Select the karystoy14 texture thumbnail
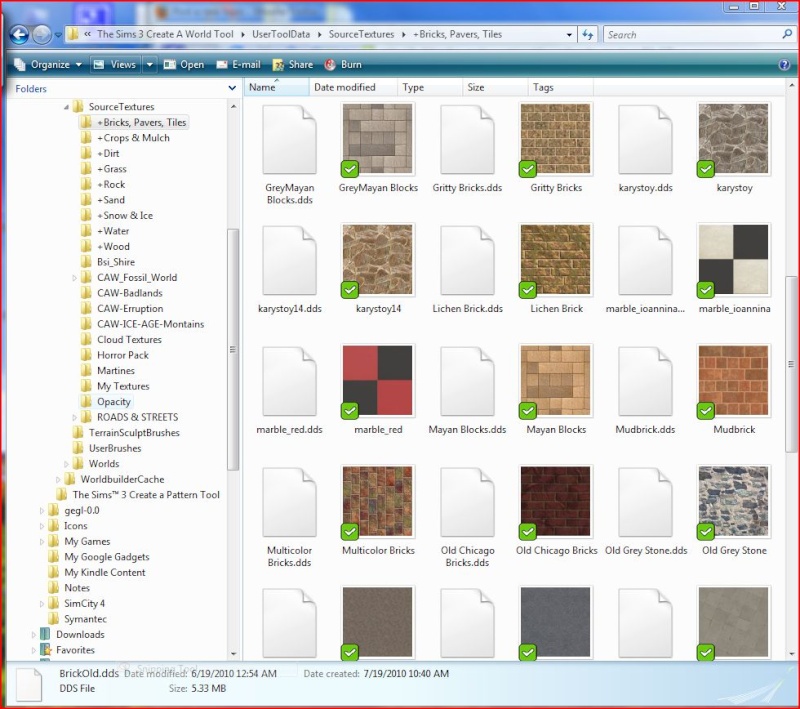 378,260
